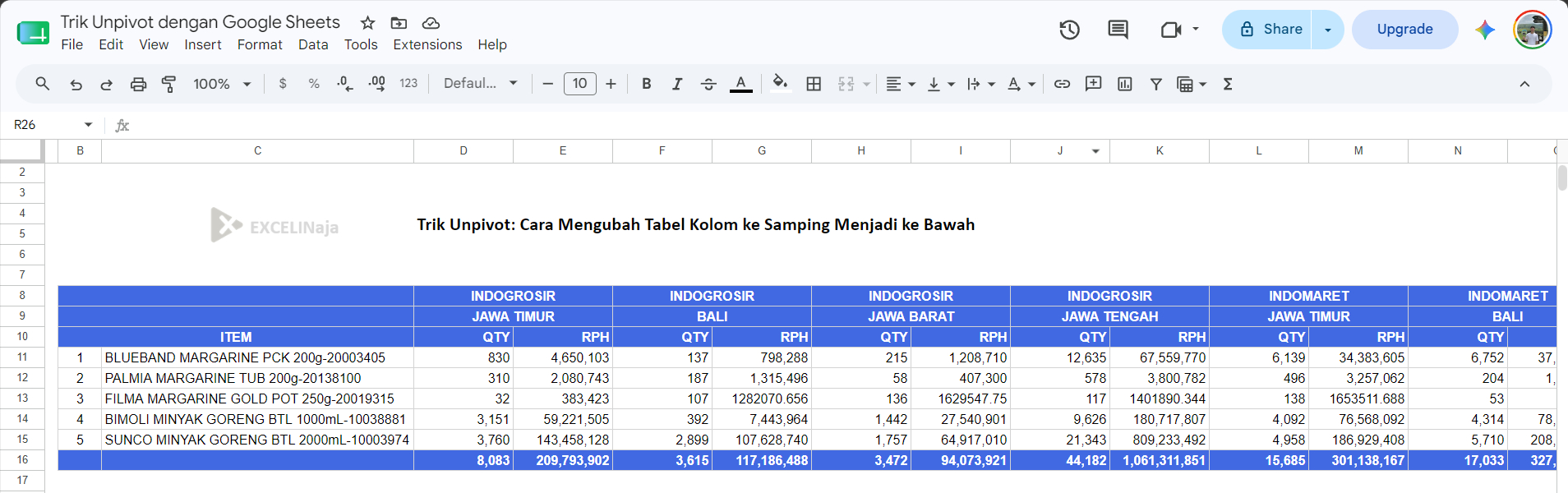Open table views dropdown
1568x493 pixels.
(x=1192, y=84)
